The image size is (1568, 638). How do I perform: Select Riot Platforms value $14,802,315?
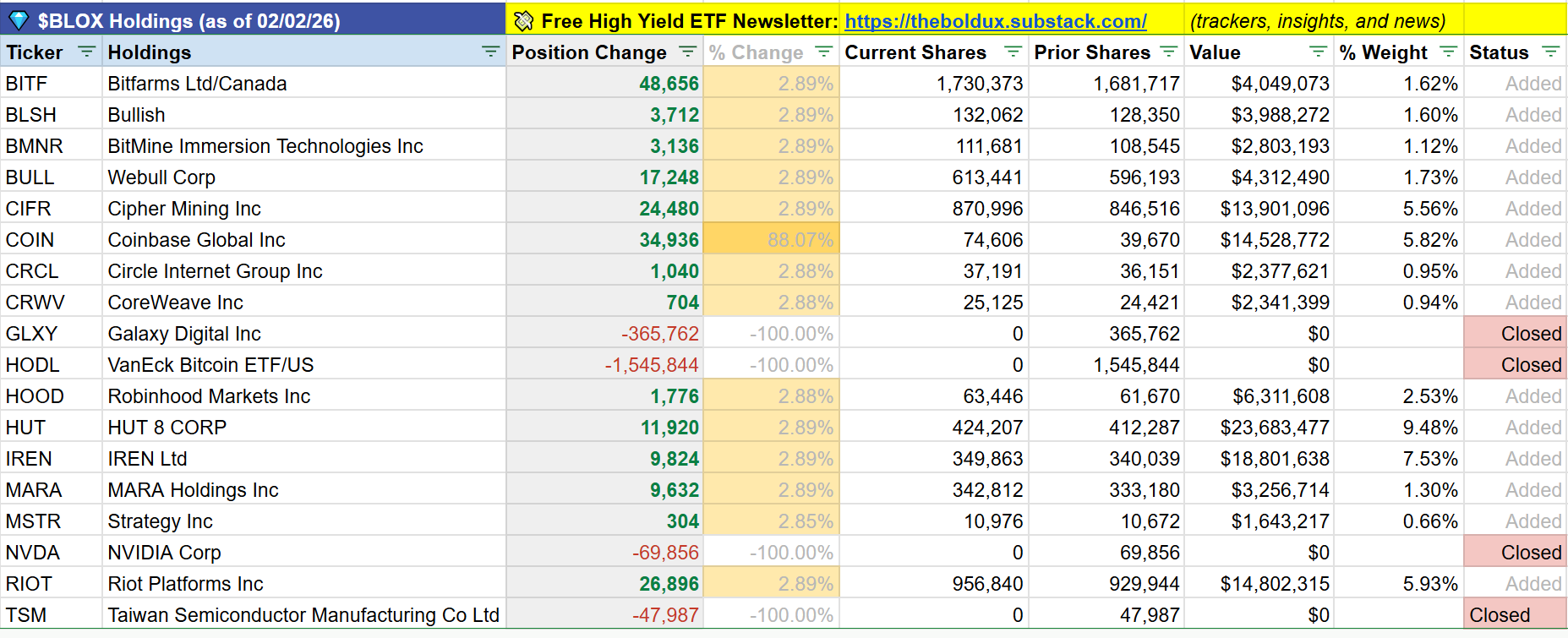(1260, 583)
